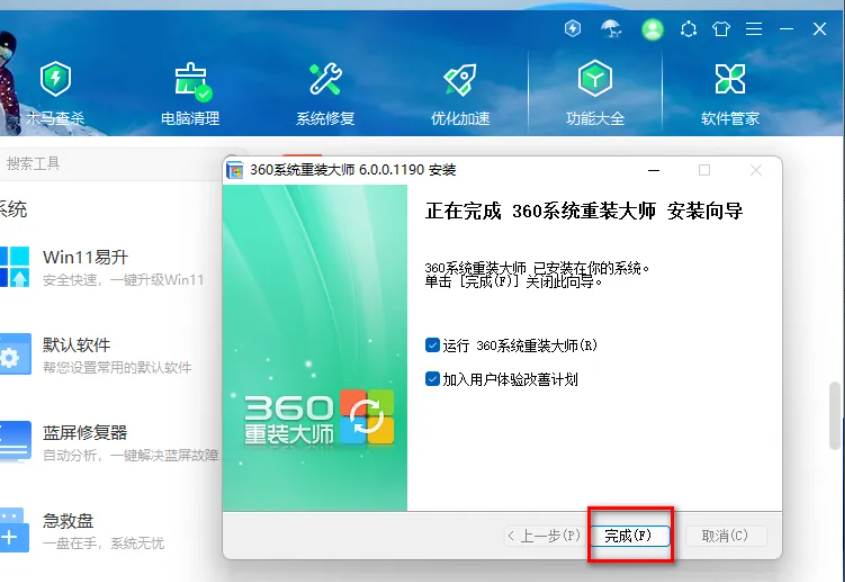The image size is (845, 582).
Task: Click the umbrella icon in title bar
Action: 611,29
